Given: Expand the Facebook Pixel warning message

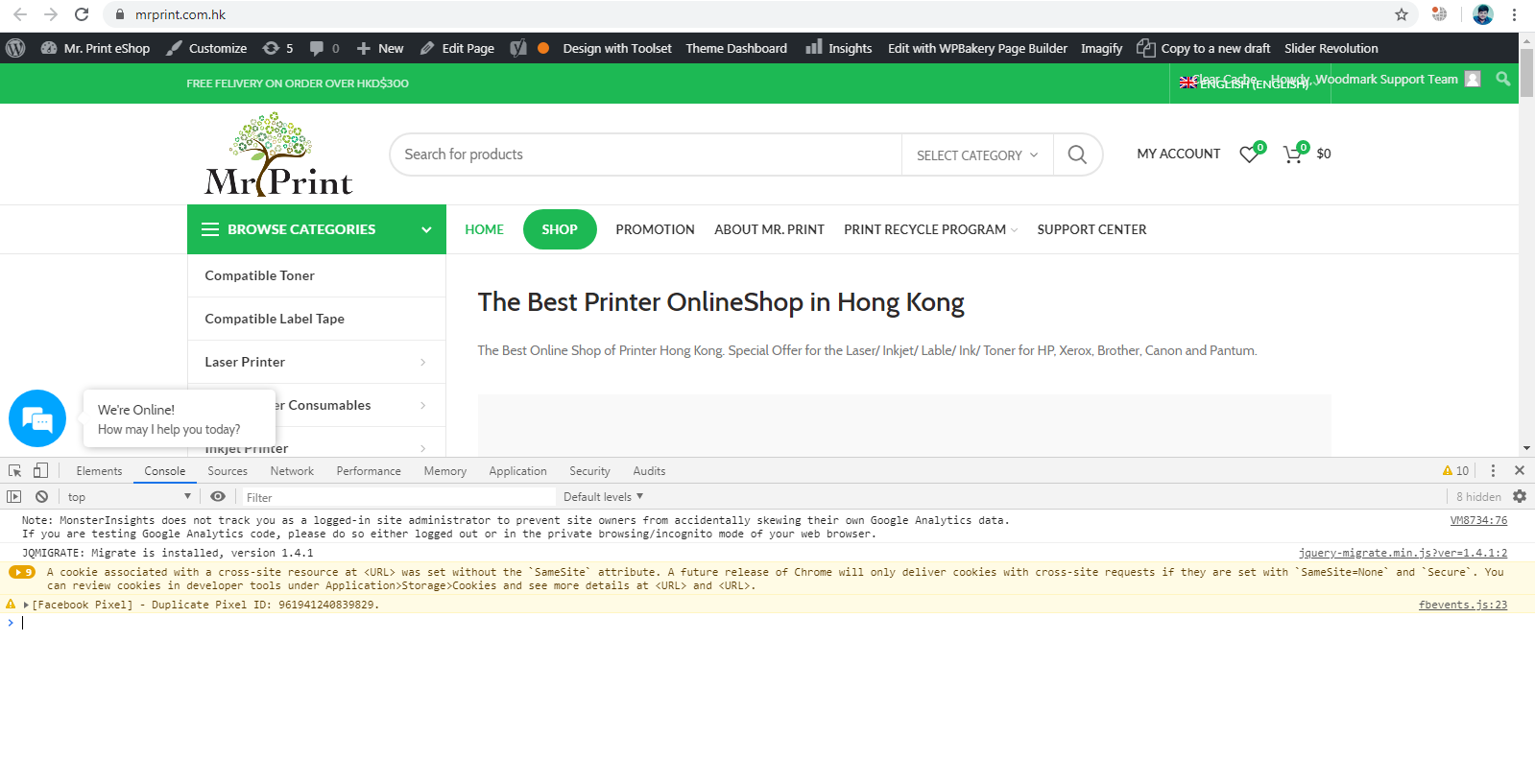Looking at the screenshot, I should [x=26, y=605].
